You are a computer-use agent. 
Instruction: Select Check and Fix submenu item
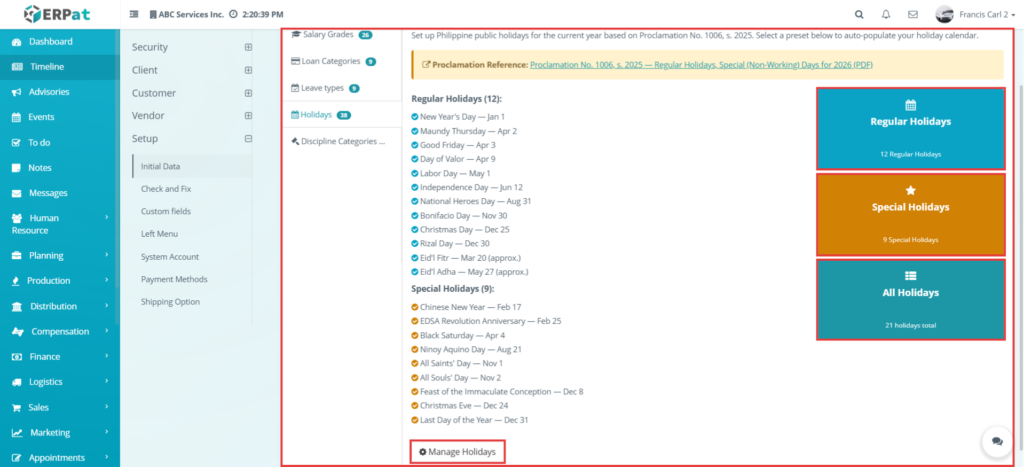click(166, 189)
